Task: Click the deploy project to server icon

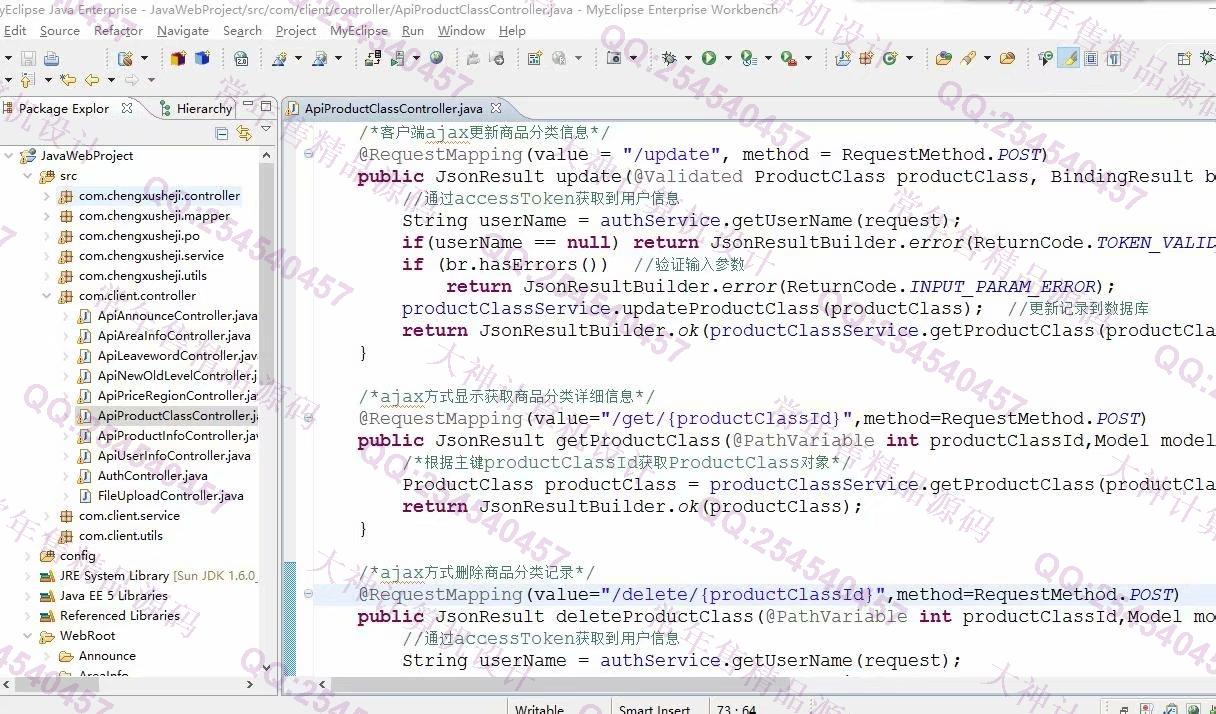Action: point(375,58)
